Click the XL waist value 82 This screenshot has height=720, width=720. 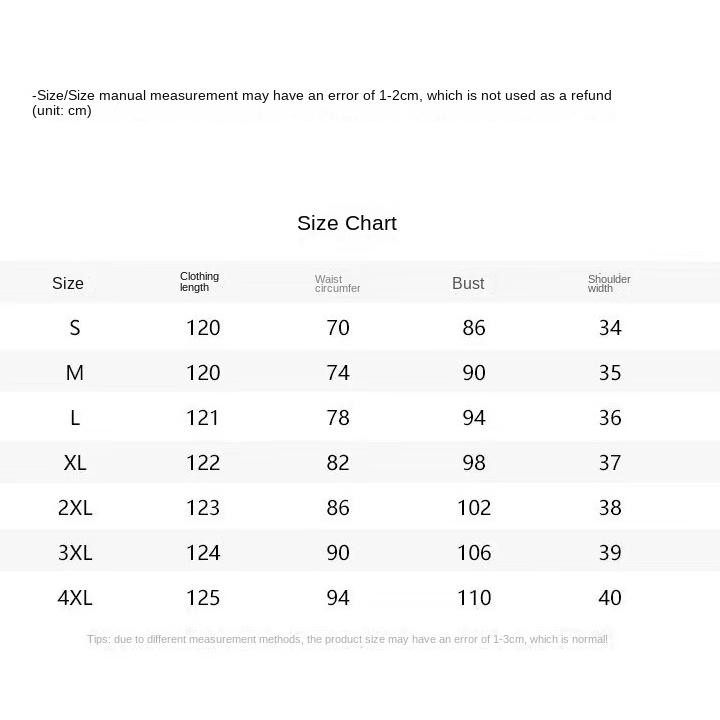click(338, 462)
